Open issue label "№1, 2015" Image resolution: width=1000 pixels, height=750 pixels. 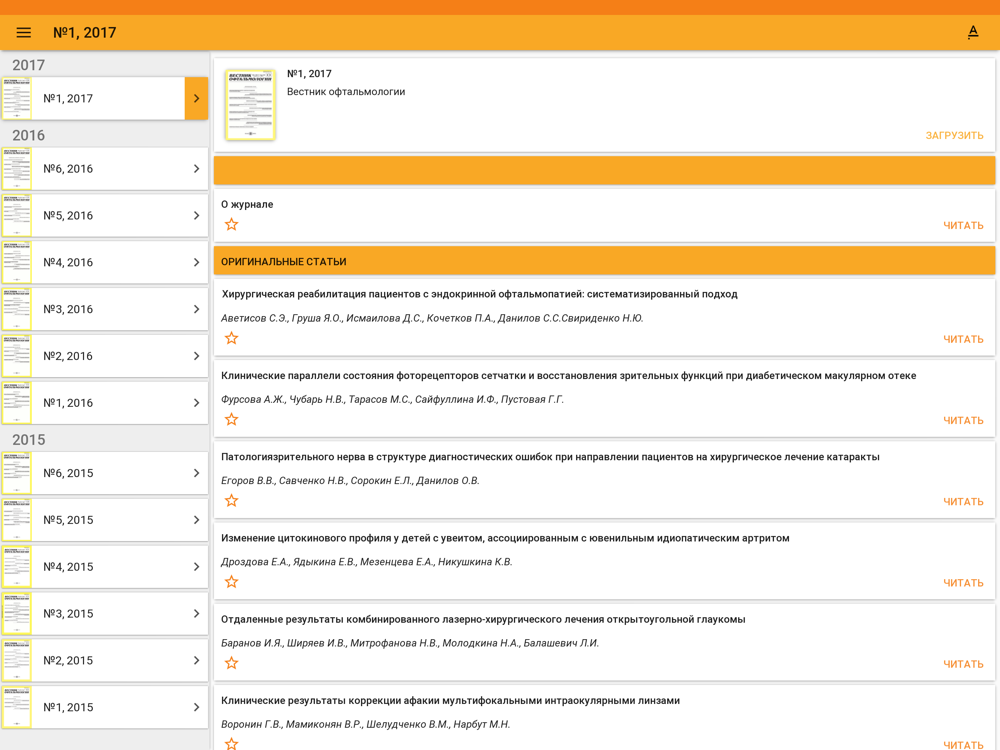68,707
